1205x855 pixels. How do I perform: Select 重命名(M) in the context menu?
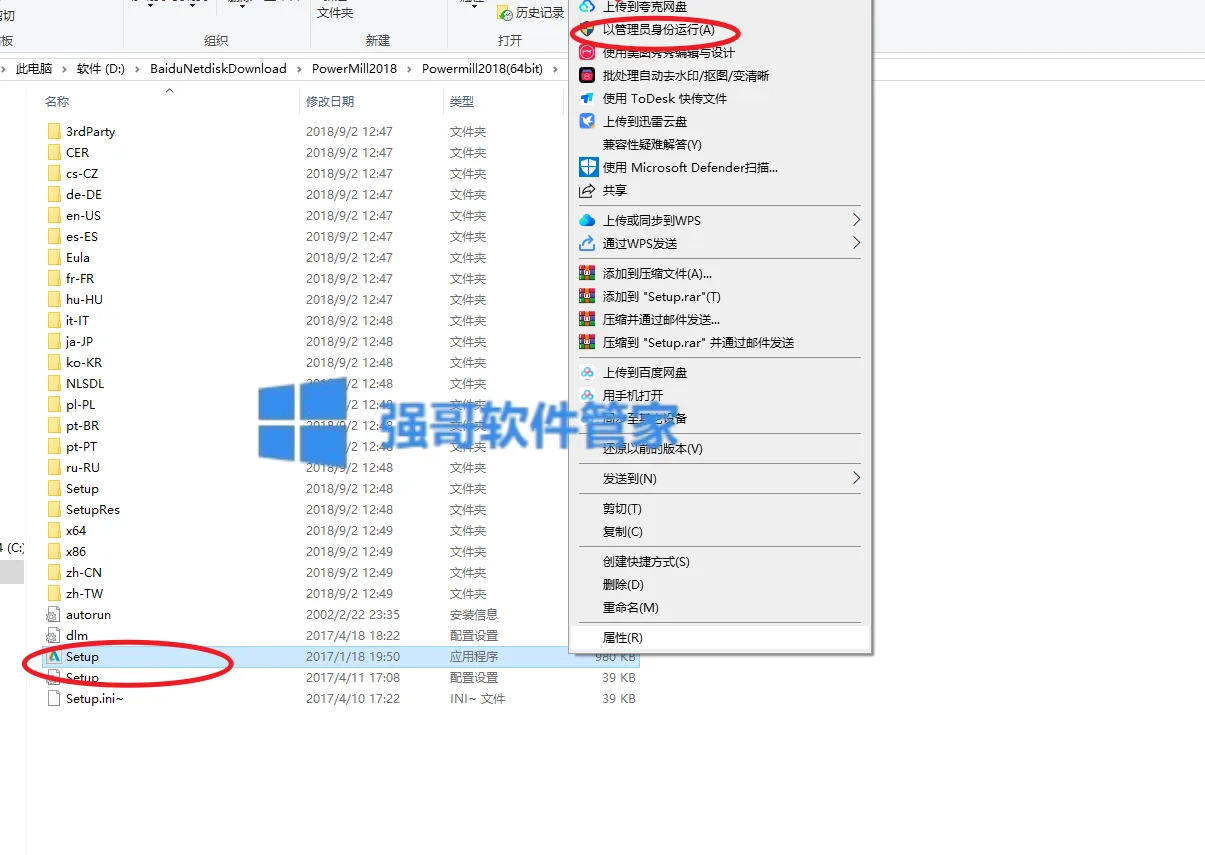click(630, 608)
